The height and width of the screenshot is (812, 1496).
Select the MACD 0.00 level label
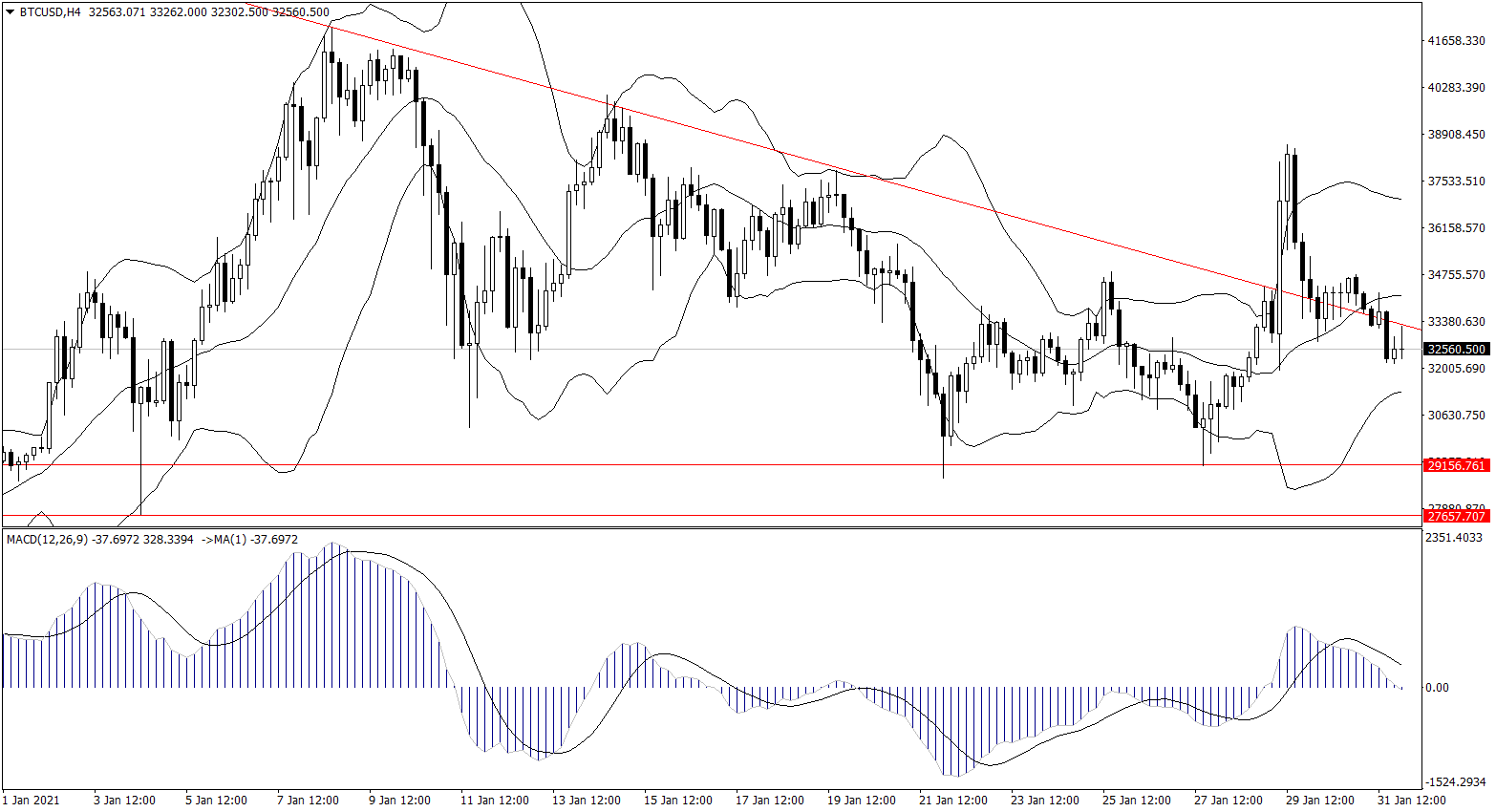coord(1437,687)
